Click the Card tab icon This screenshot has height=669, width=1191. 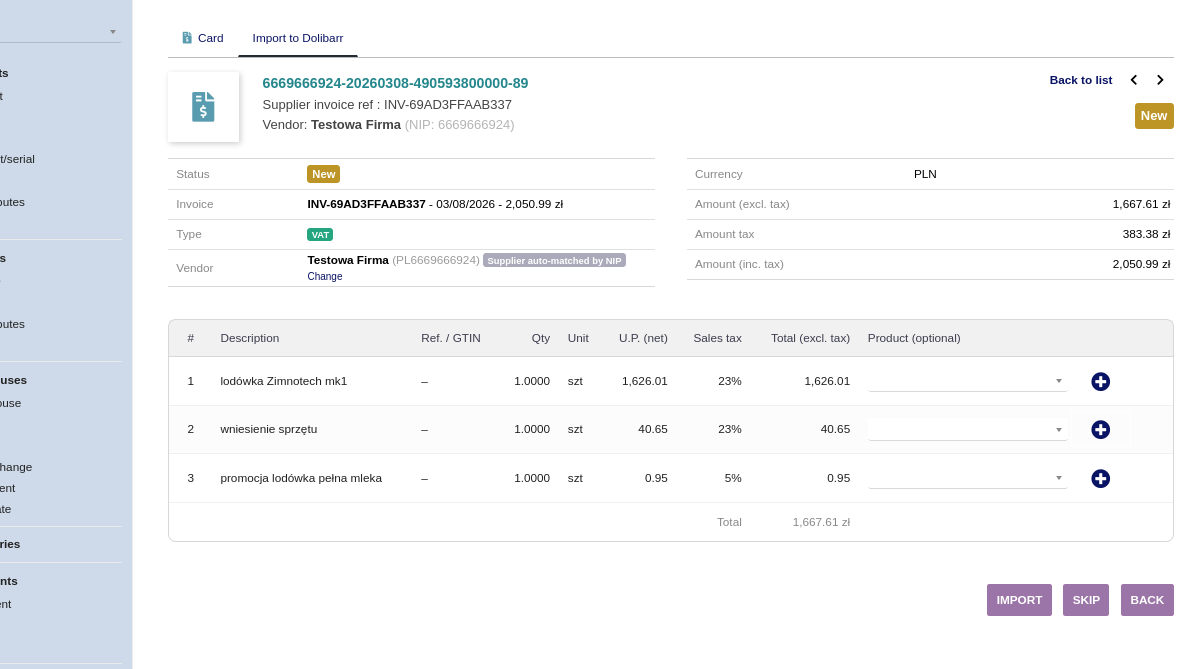click(x=187, y=38)
